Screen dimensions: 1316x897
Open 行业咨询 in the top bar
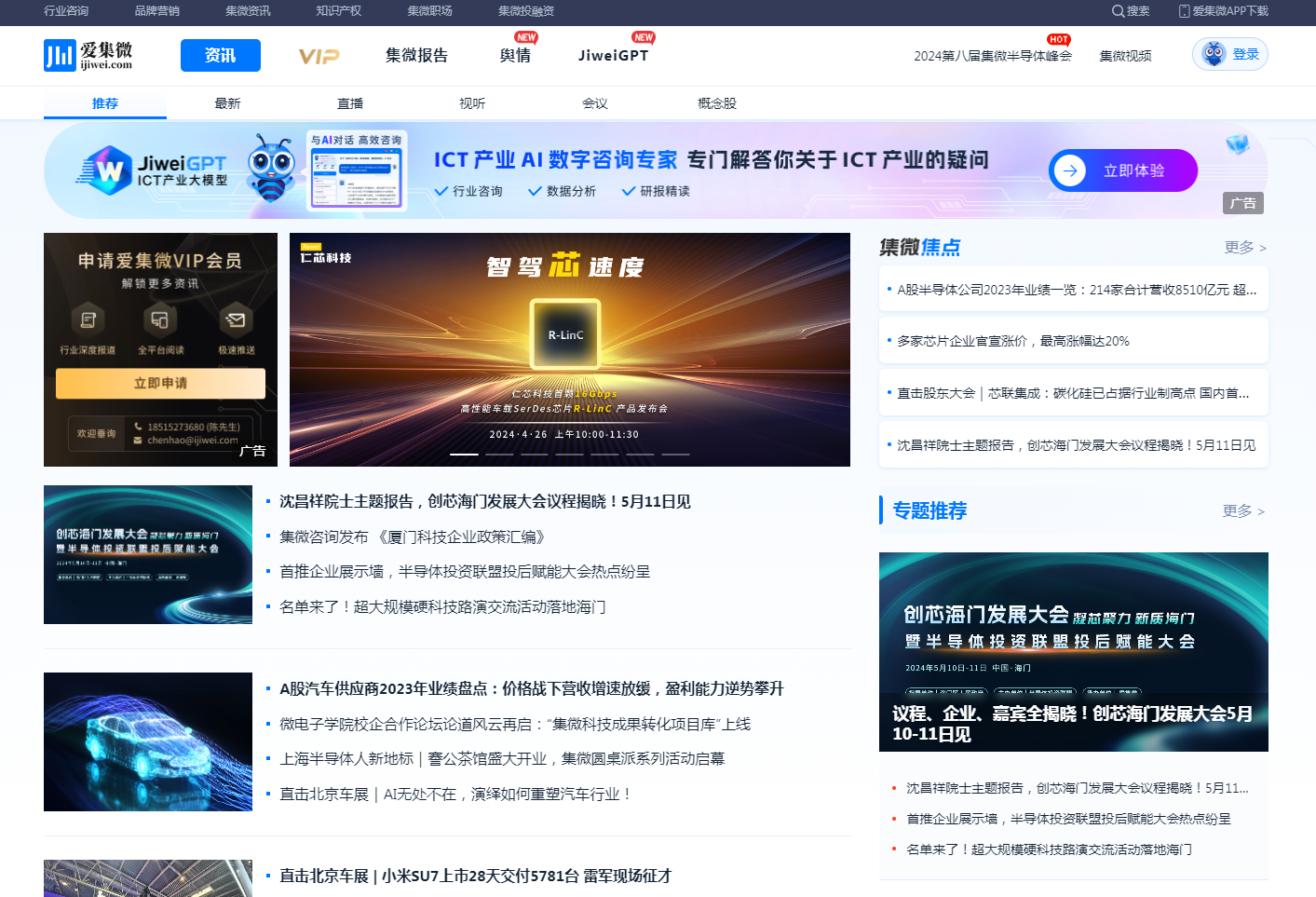66,11
